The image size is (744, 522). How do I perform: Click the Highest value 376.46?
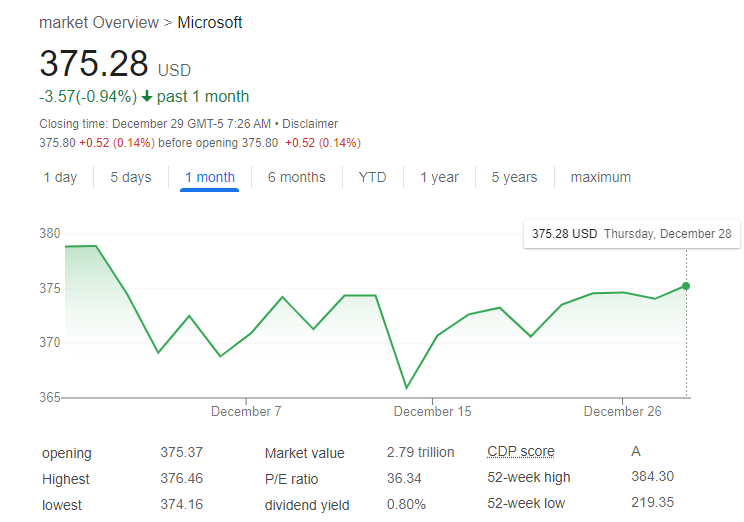[x=181, y=478]
